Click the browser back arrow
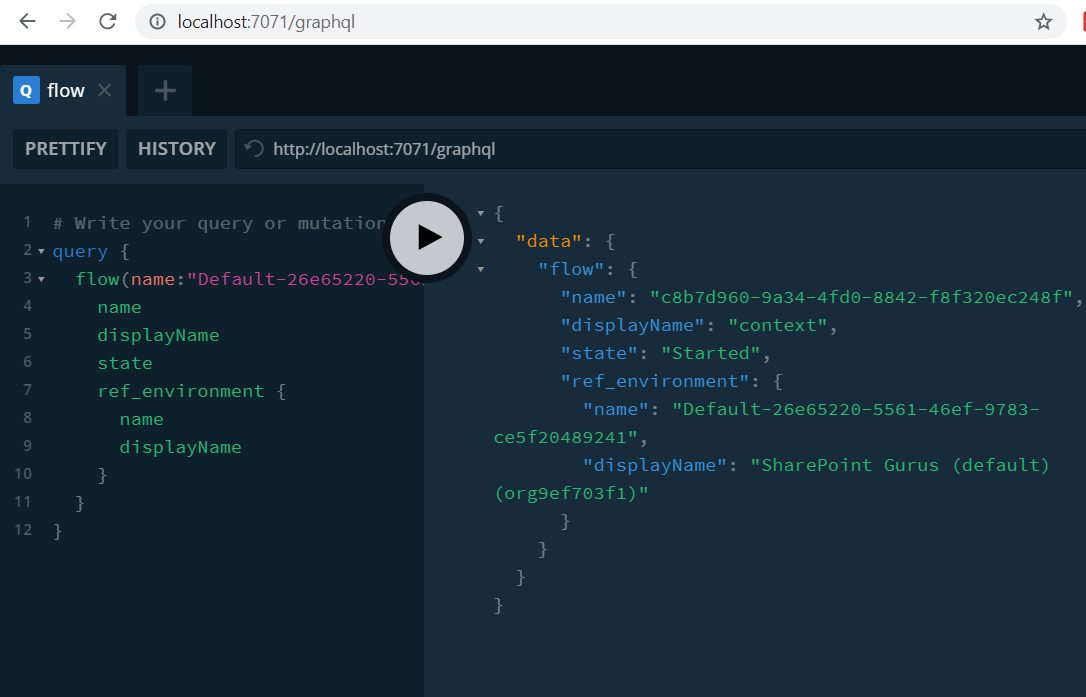 coord(27,22)
